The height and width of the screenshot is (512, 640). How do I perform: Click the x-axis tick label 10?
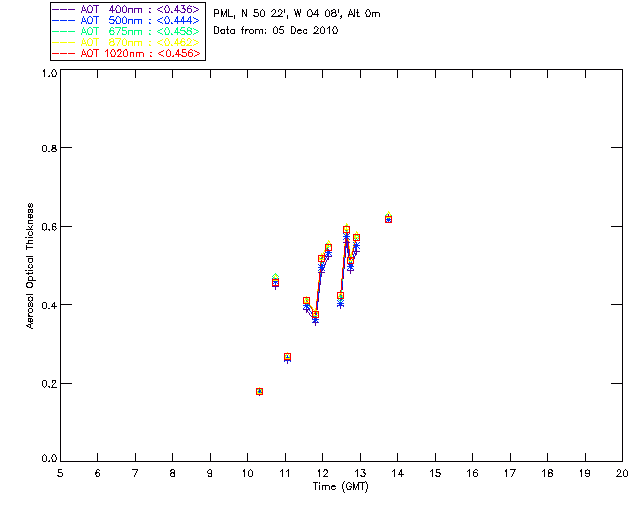(x=247, y=473)
